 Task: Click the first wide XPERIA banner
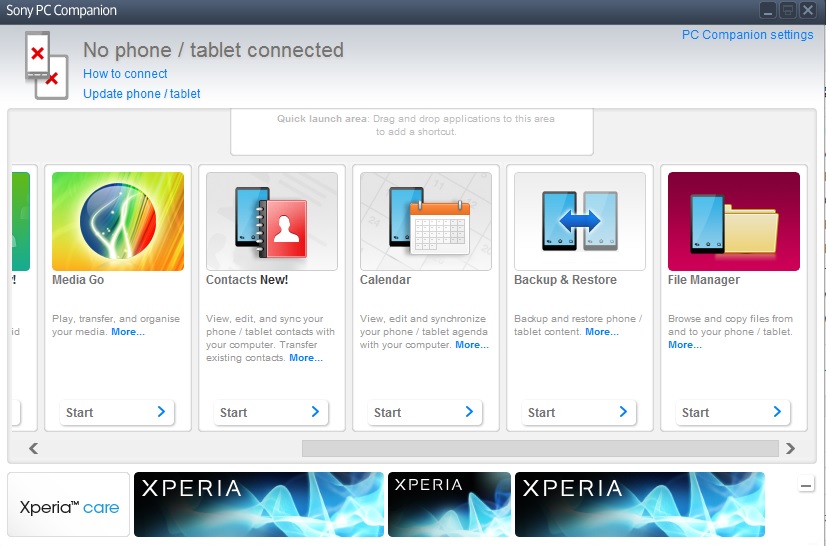pos(258,505)
